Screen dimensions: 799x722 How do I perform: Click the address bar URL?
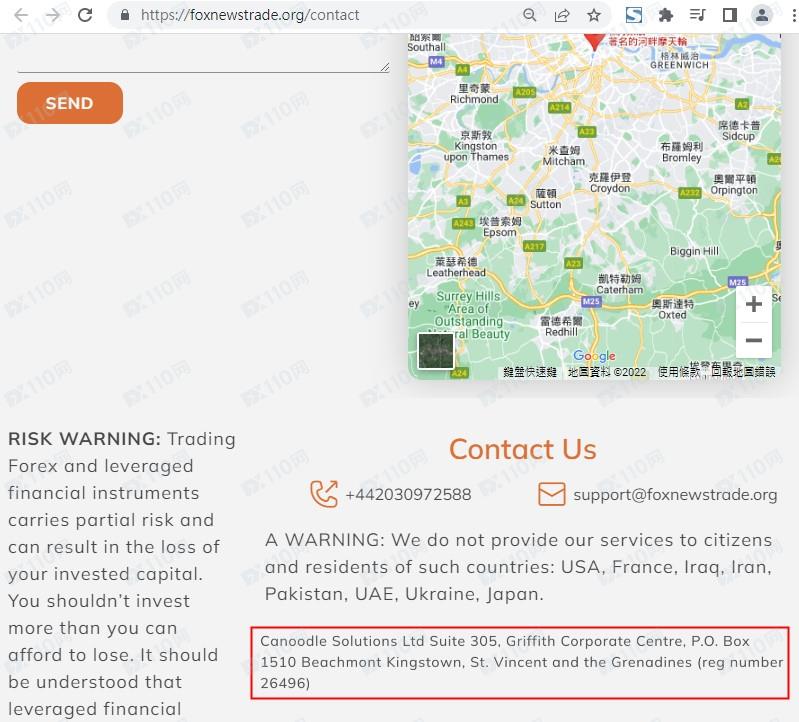click(250, 15)
